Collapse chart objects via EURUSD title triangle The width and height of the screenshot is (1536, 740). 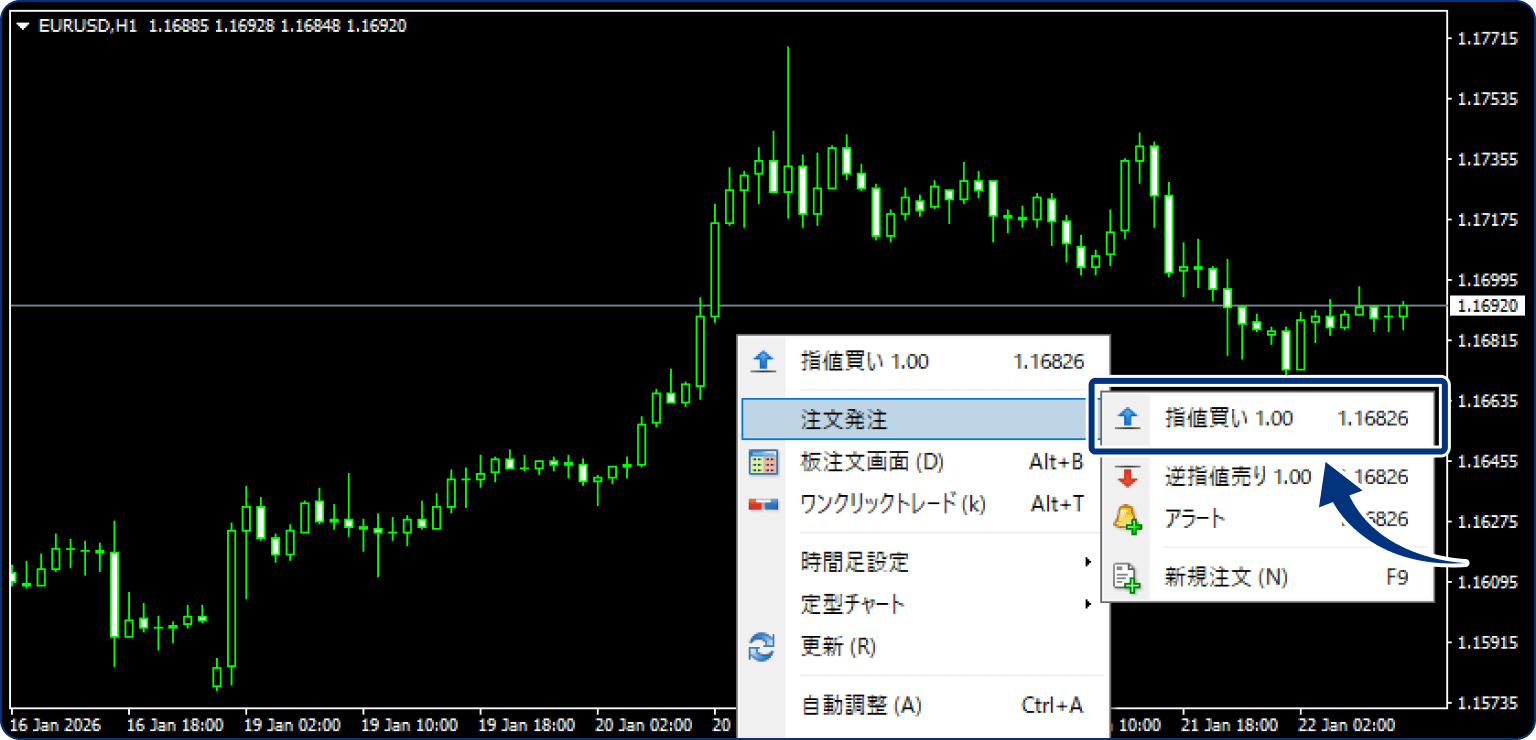click(x=22, y=23)
